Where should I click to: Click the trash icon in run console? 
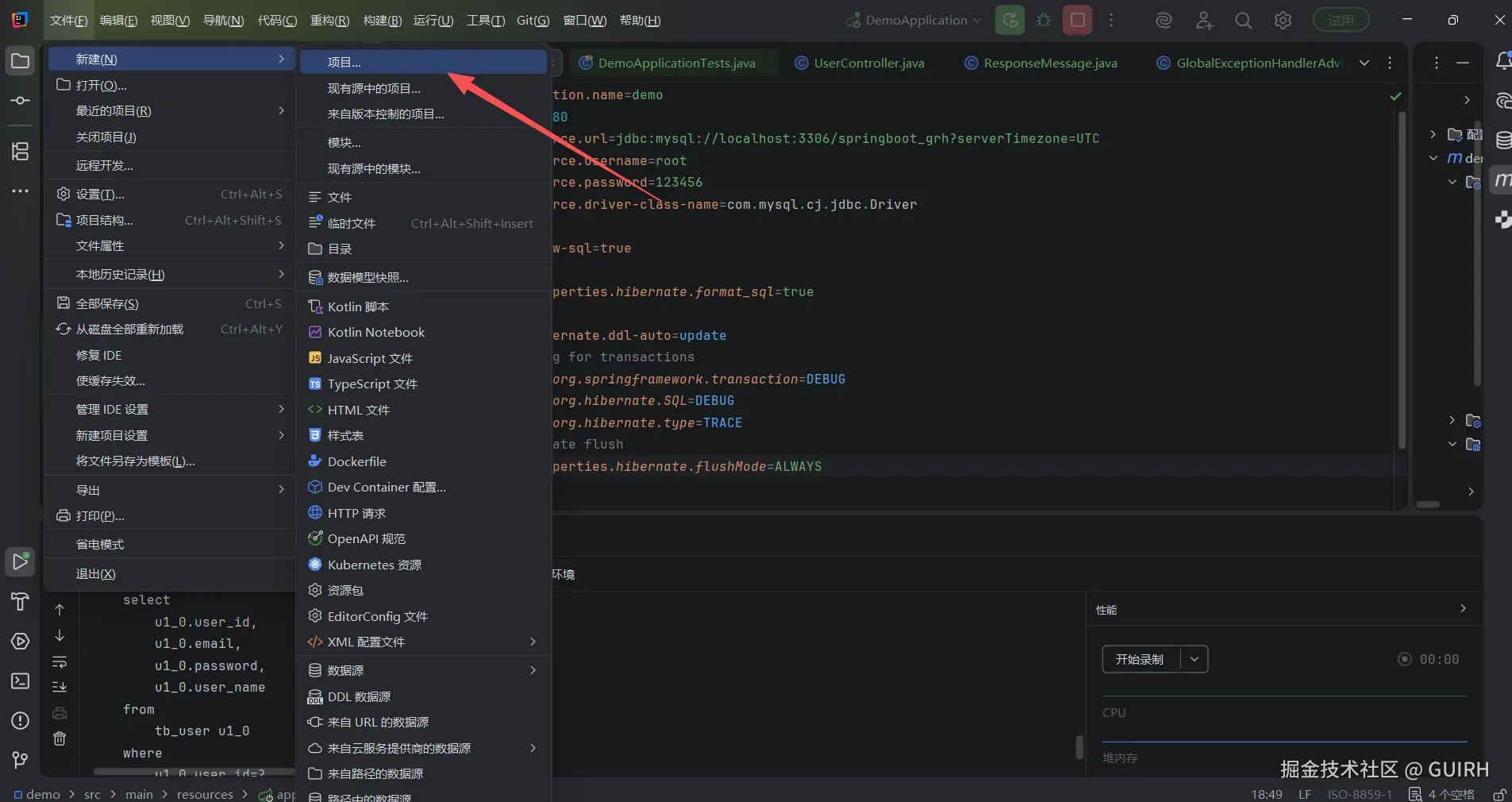point(60,739)
